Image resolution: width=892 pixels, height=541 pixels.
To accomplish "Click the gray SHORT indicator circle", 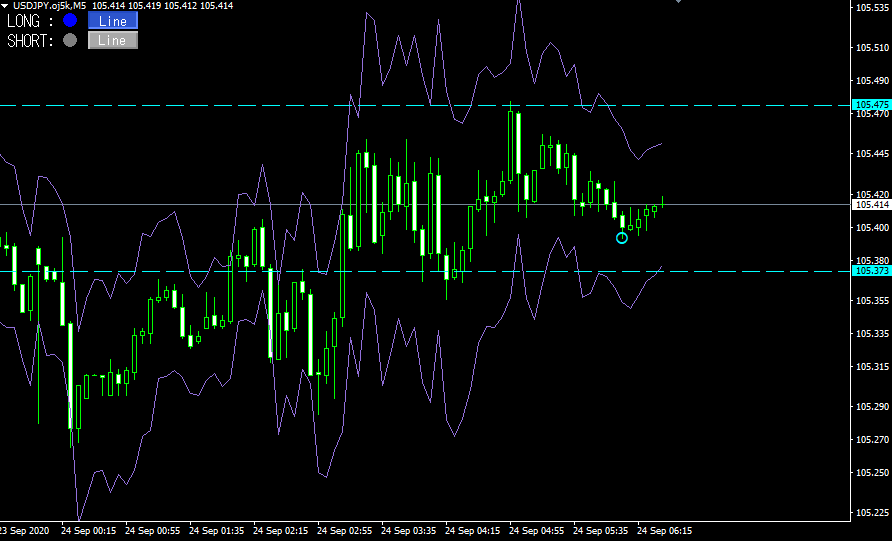I will pos(70,40).
